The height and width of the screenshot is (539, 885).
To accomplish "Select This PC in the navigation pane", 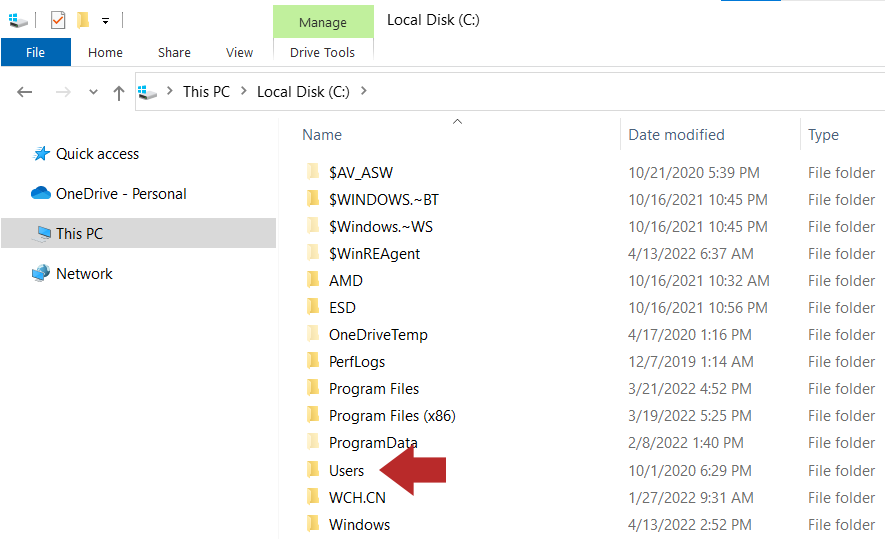I will [x=138, y=233].
